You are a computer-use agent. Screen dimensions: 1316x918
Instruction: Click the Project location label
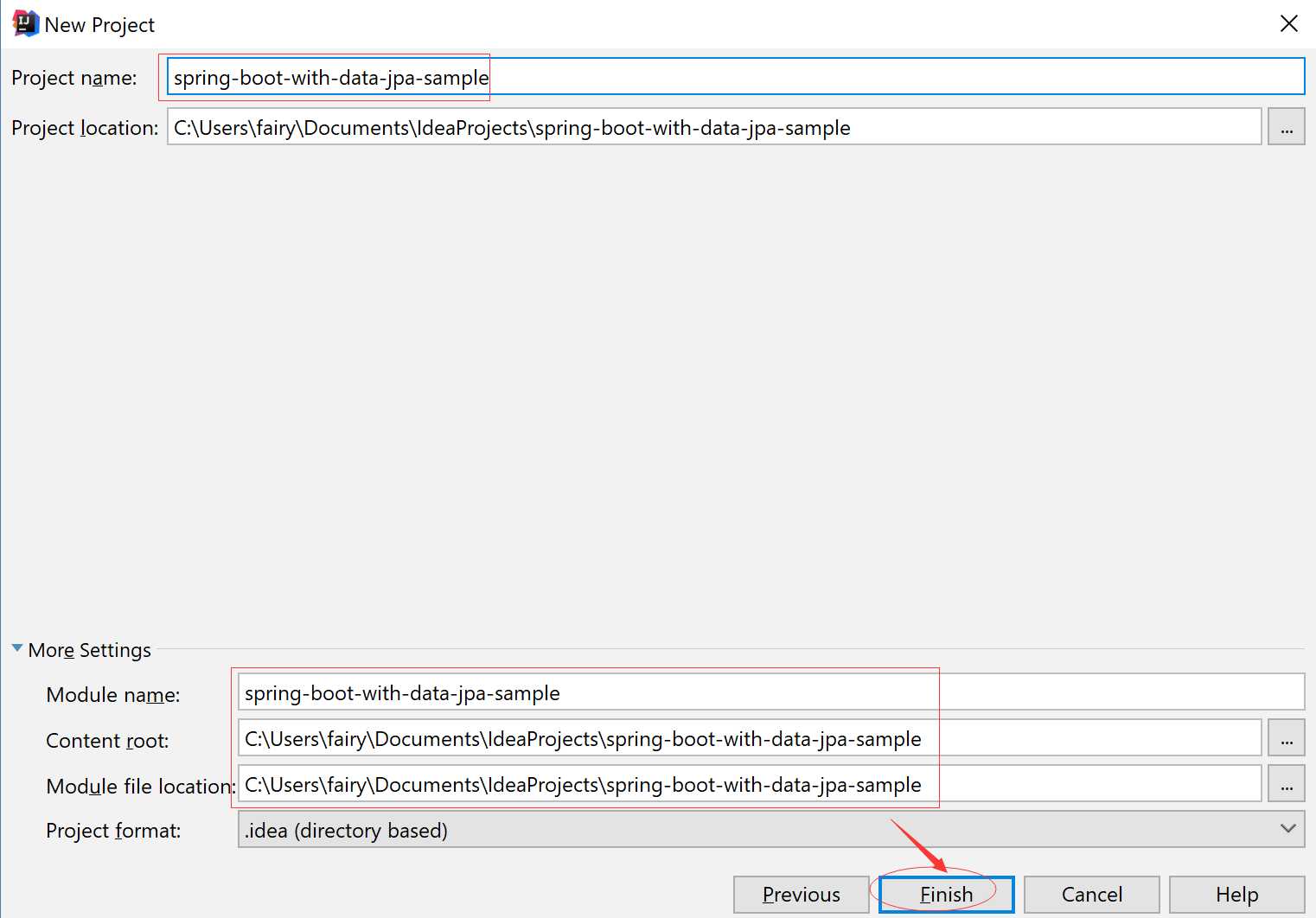pos(85,128)
